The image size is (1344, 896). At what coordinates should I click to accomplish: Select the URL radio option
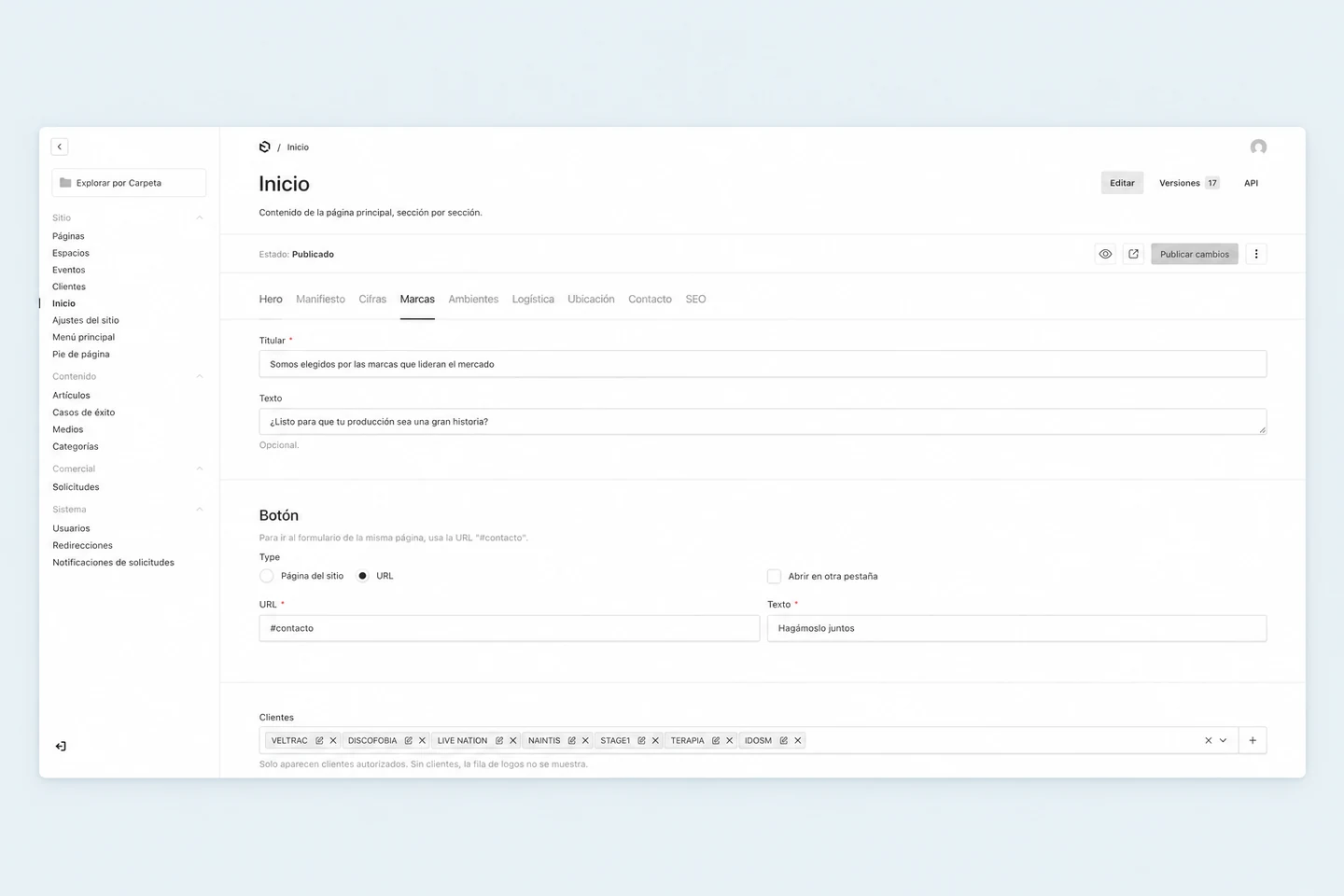pyautogui.click(x=362, y=576)
